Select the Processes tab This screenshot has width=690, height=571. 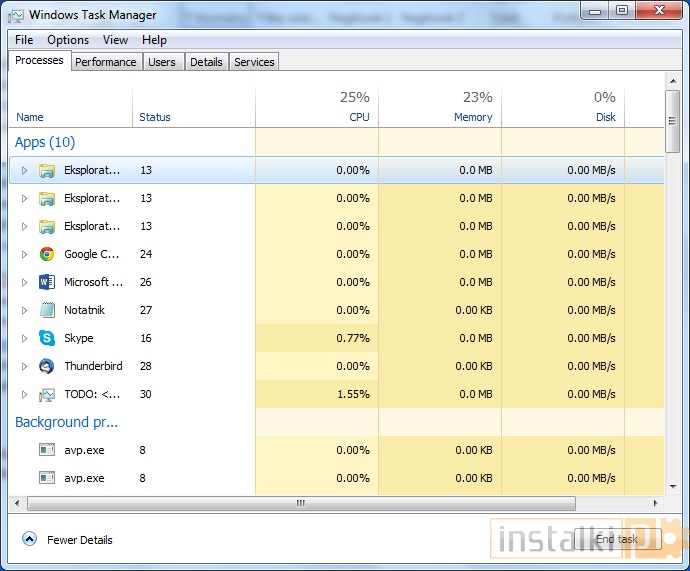coord(39,60)
